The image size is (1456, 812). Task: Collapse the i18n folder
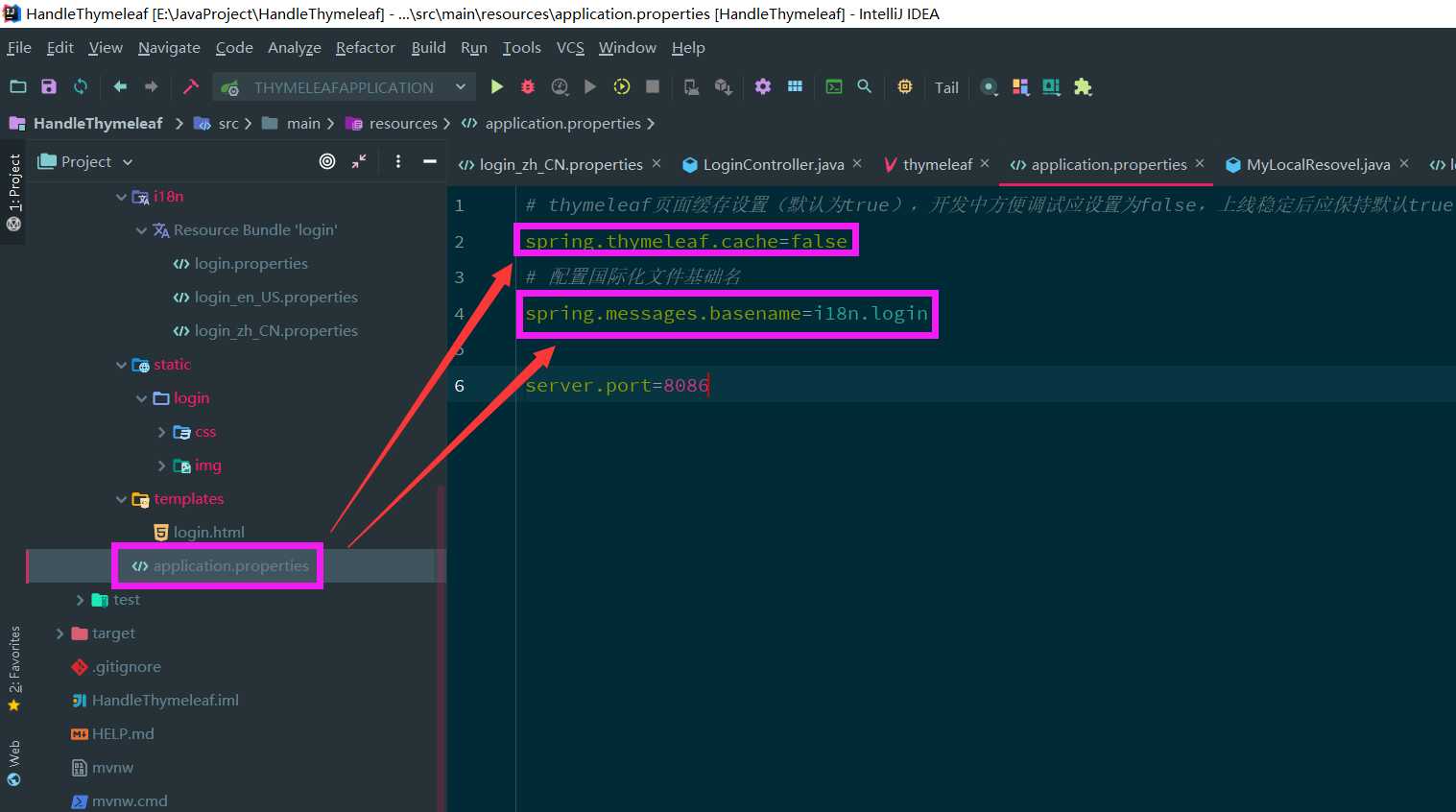(121, 197)
